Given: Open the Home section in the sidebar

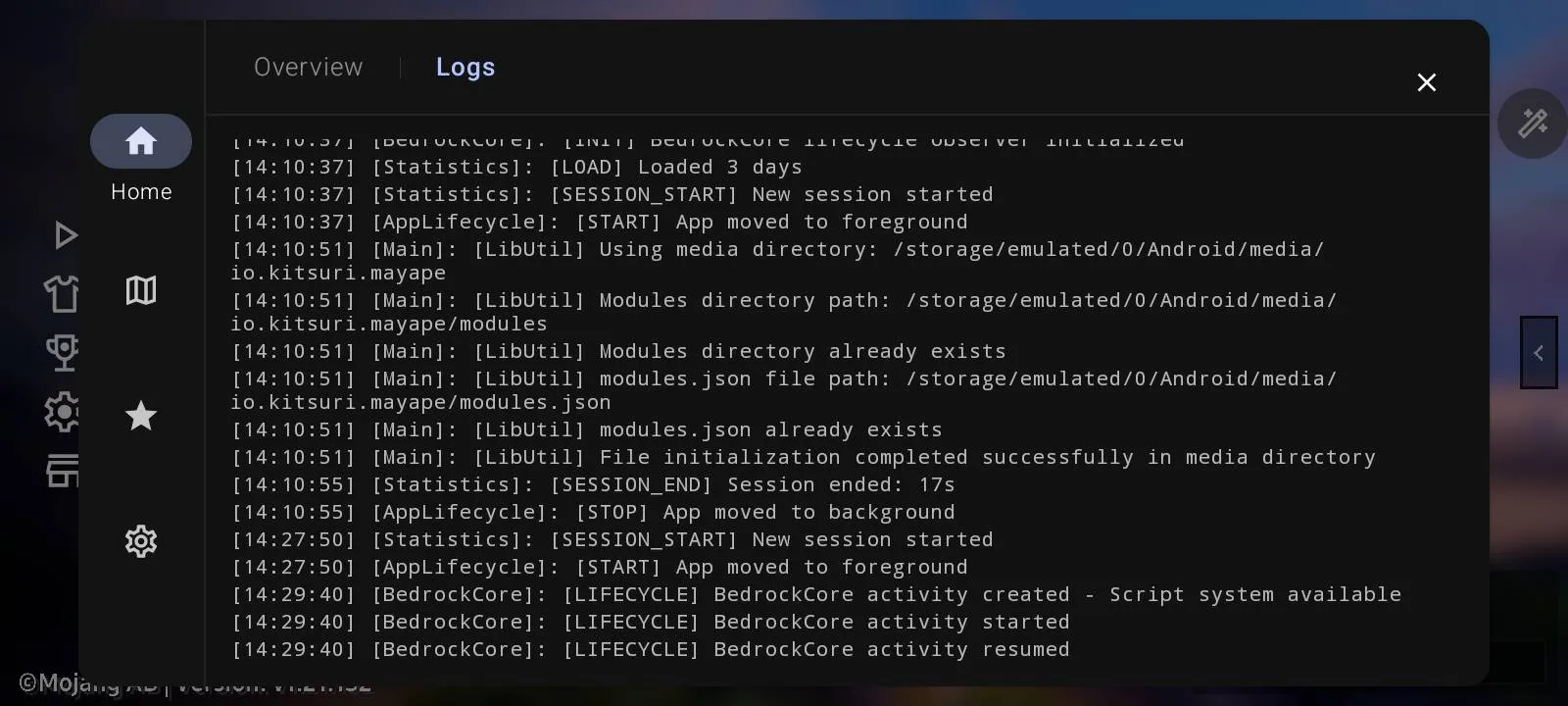Looking at the screenshot, I should click(x=141, y=142).
